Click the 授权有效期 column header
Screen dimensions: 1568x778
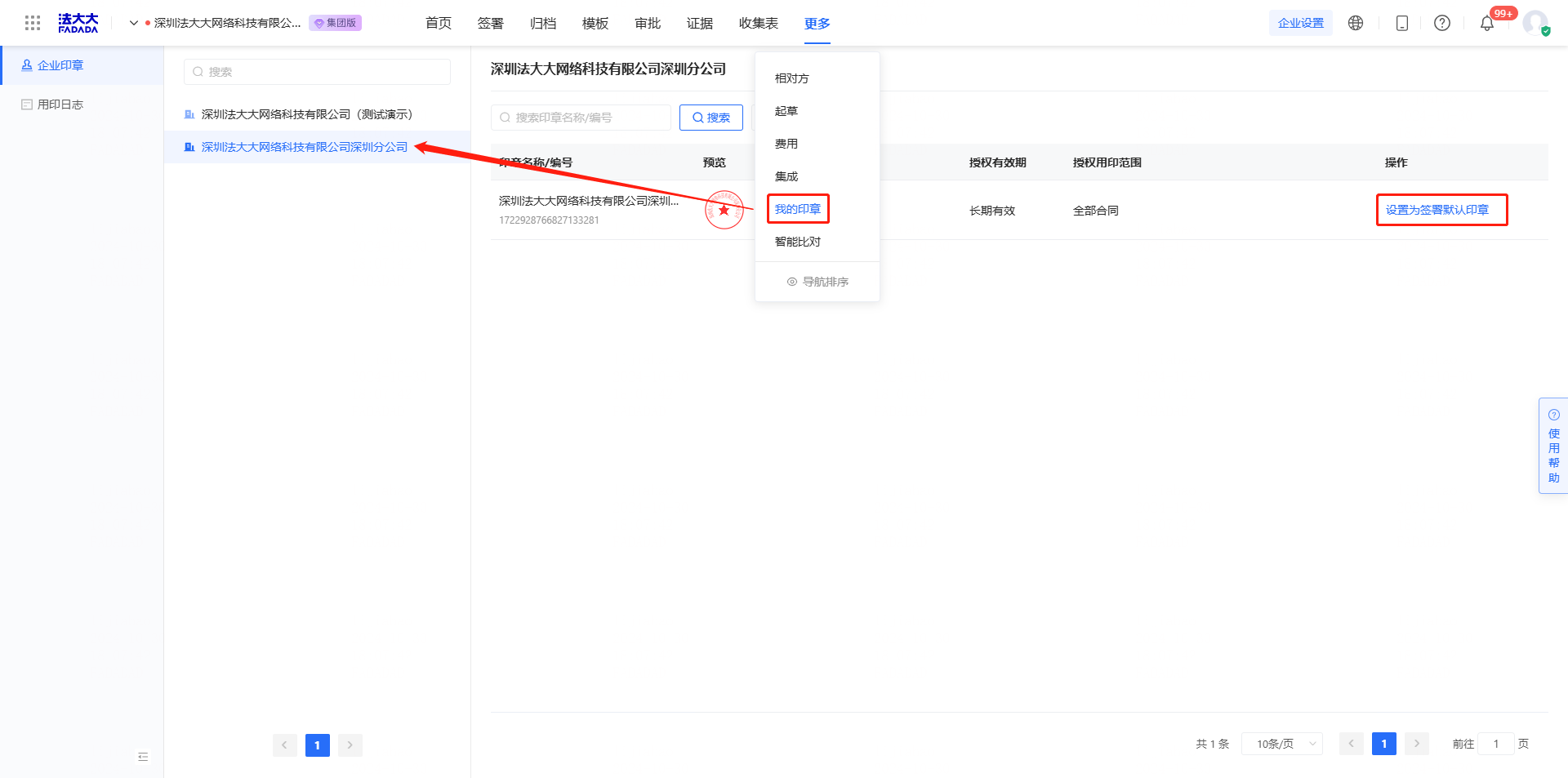(998, 162)
